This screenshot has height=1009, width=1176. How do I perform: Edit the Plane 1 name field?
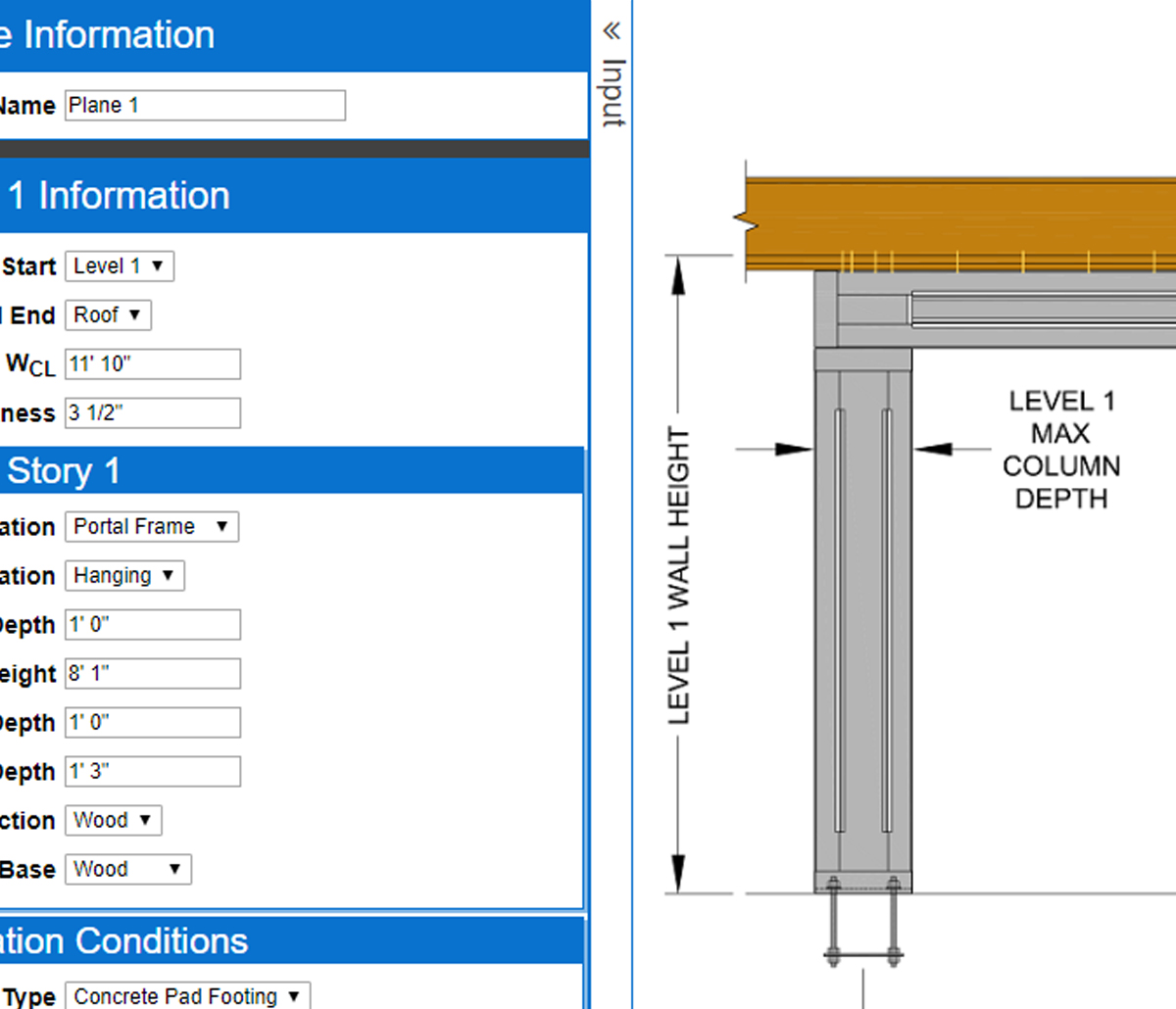[x=204, y=105]
